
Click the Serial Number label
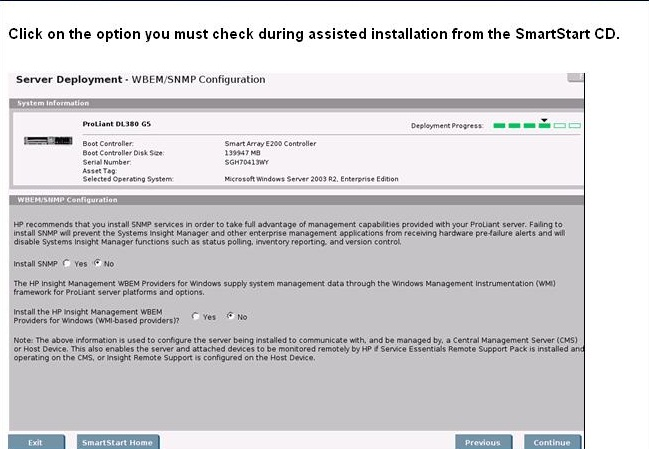point(107,162)
